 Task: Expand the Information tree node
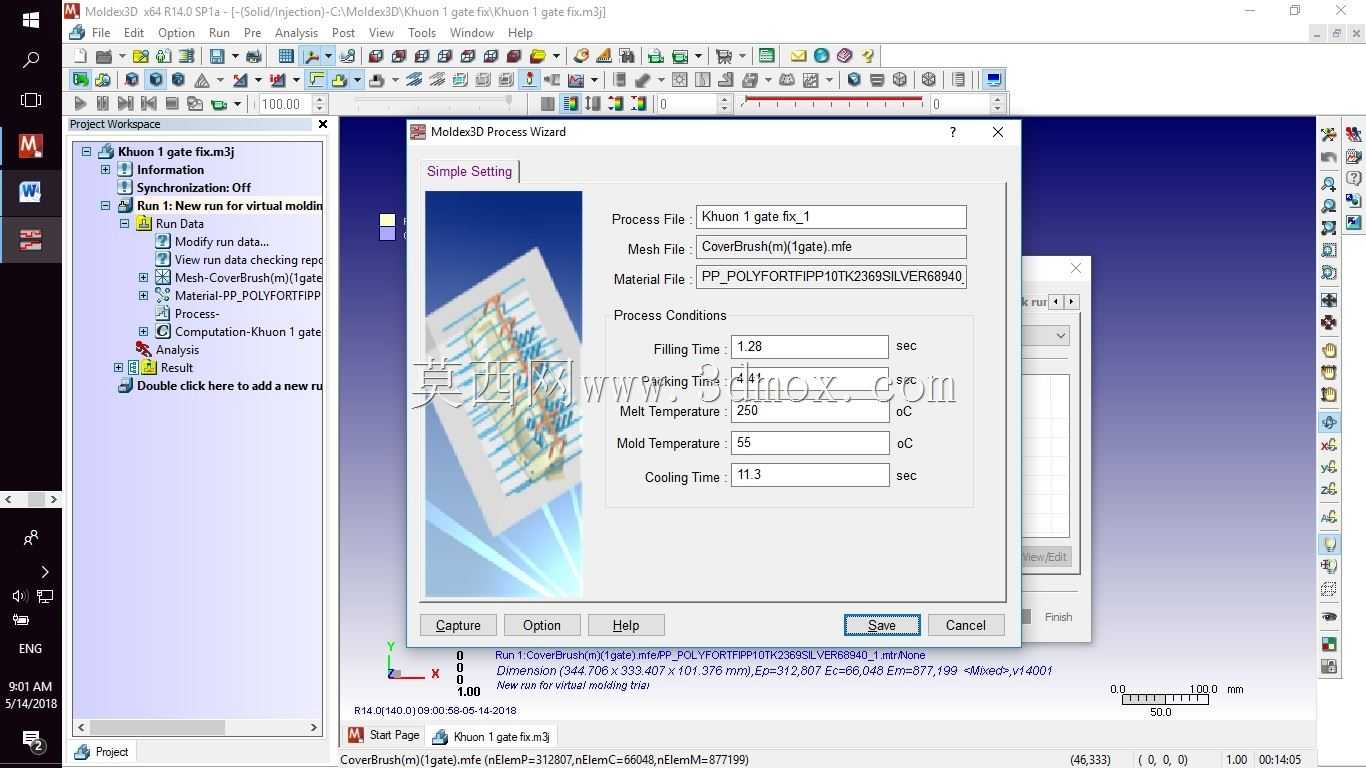click(105, 170)
